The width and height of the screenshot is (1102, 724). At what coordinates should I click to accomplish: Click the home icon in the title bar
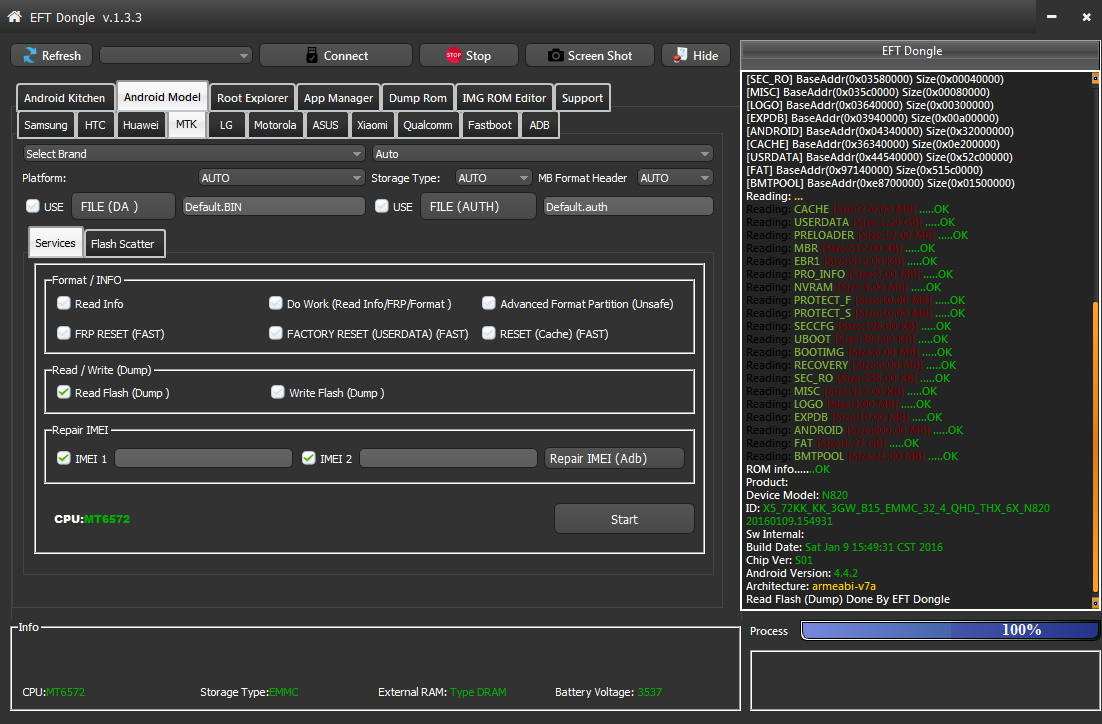(14, 16)
